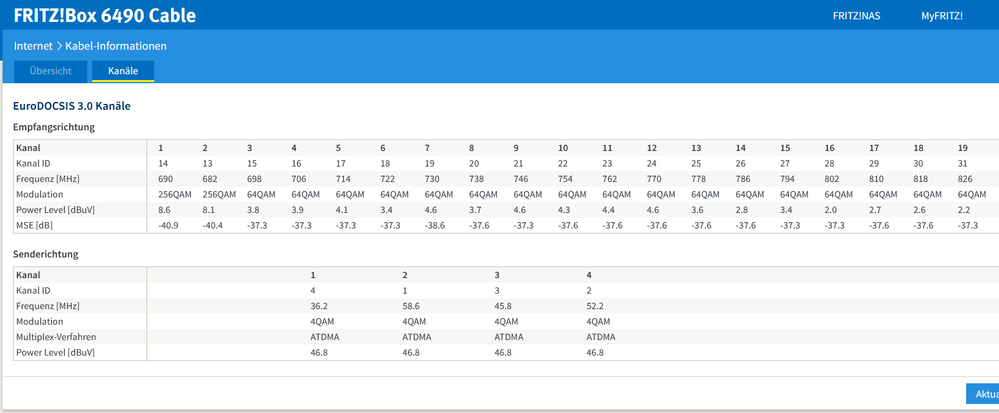The width and height of the screenshot is (999, 413).
Task: Click 46.8 power level under 58.6 MHz
Action: [411, 352]
